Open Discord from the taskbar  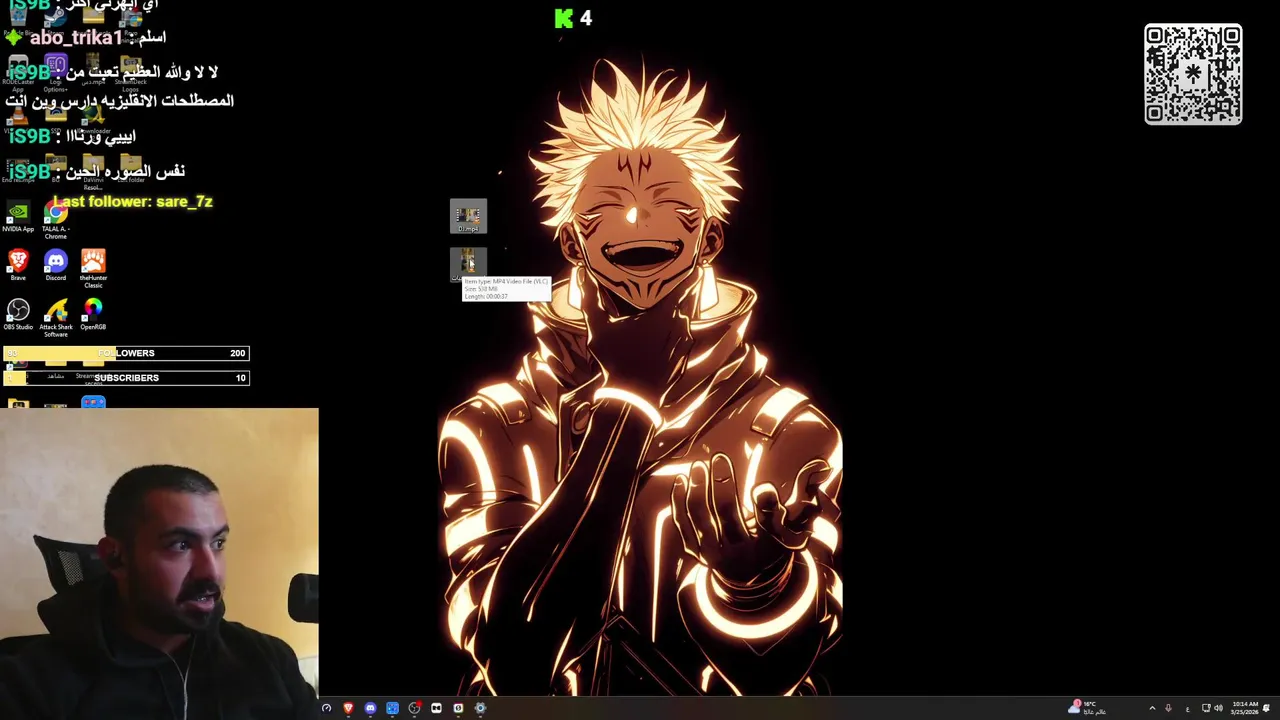[x=370, y=708]
